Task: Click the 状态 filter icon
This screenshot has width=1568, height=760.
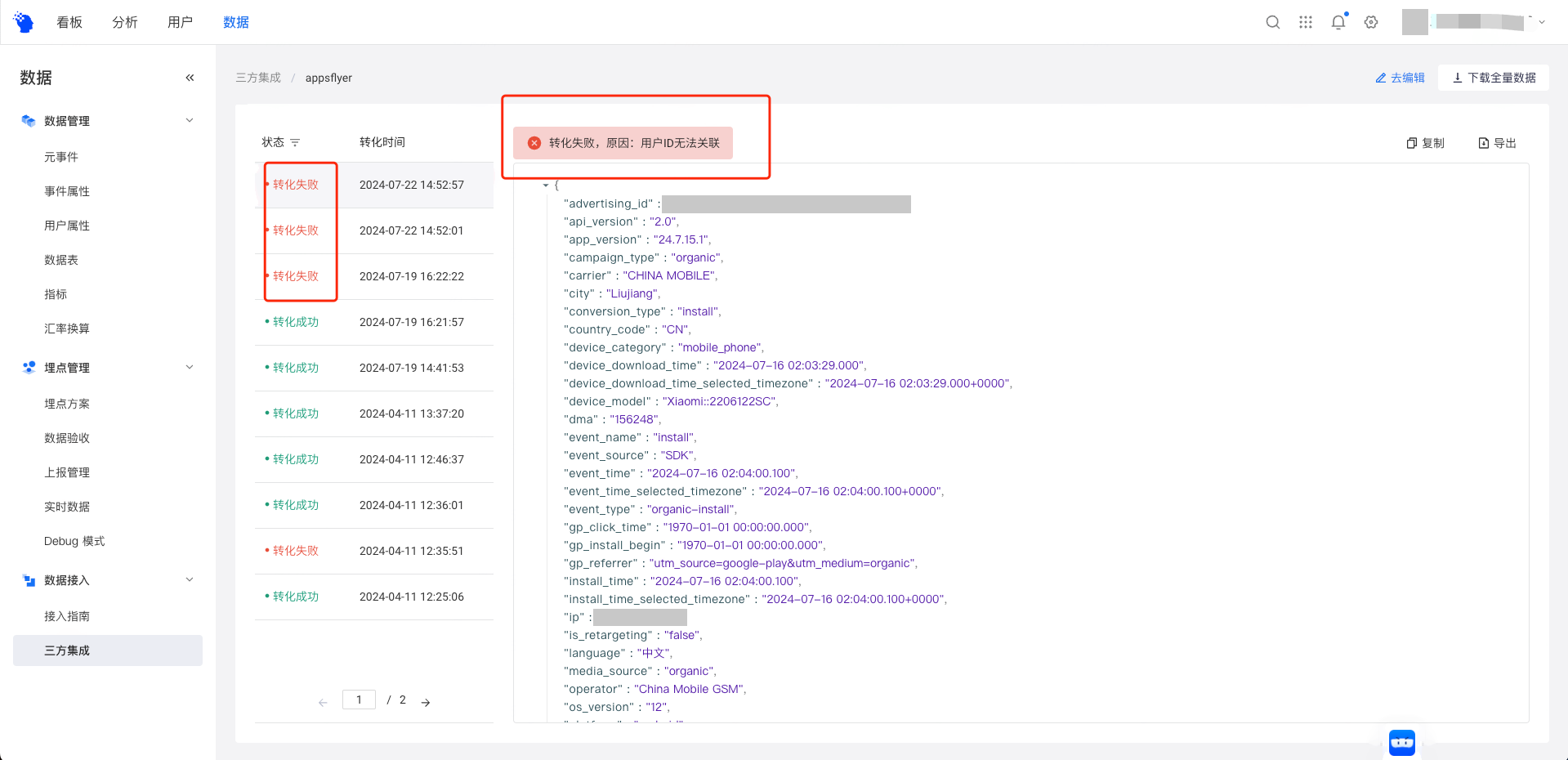Action: click(x=295, y=142)
